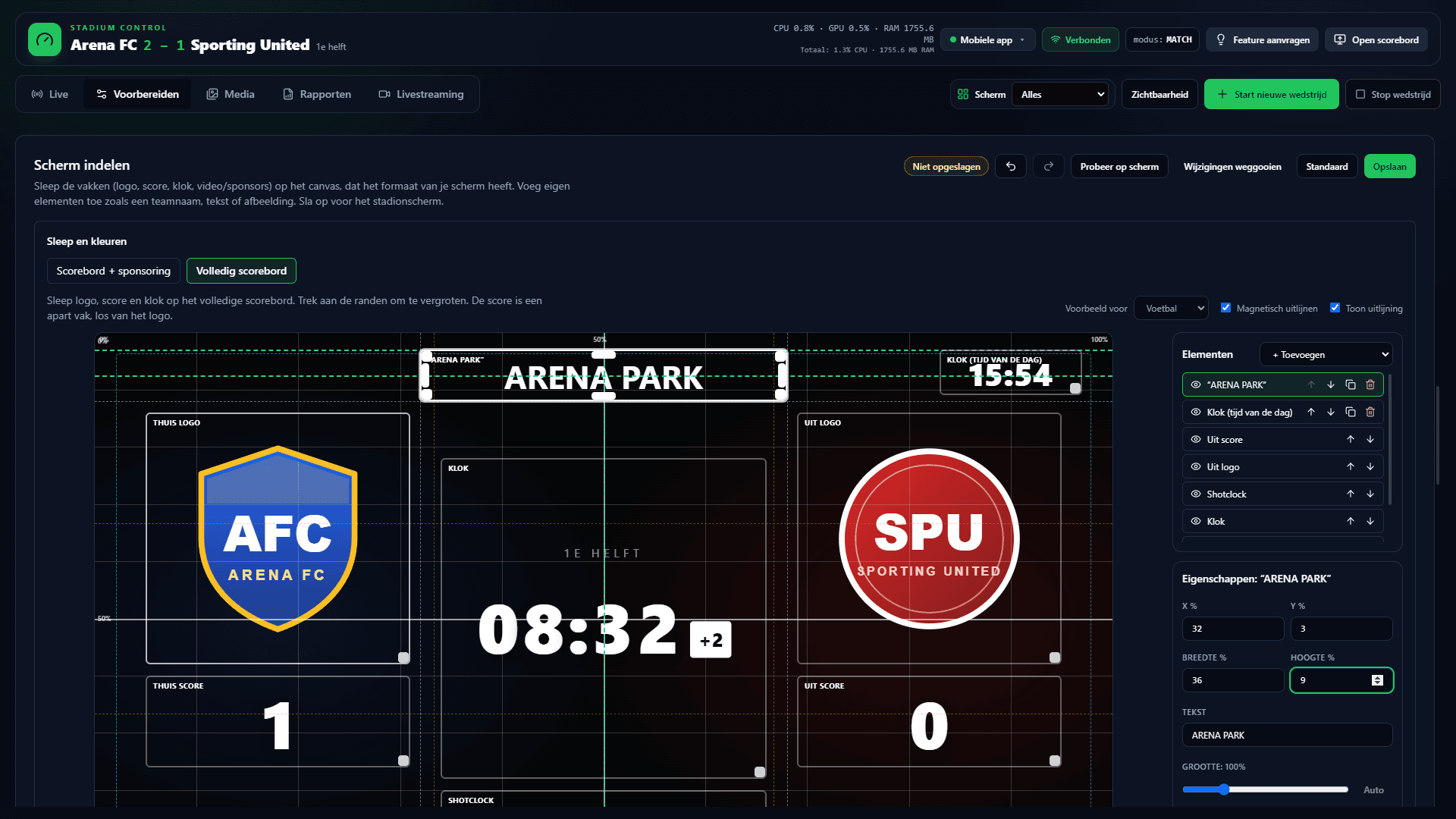Move Uit score element up
The width and height of the screenshot is (1456, 819).
click(x=1351, y=439)
